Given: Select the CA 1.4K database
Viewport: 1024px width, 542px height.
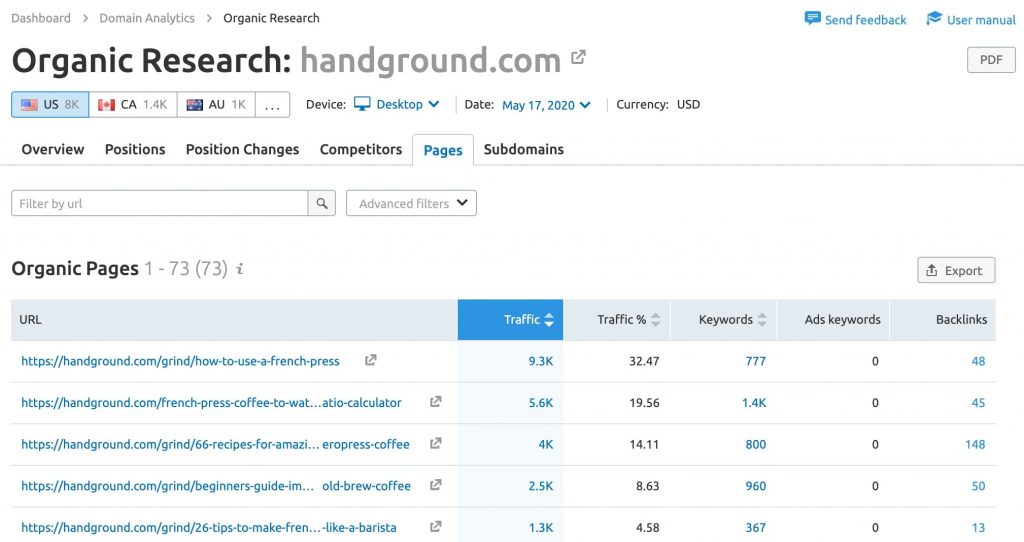Looking at the screenshot, I should pos(133,104).
